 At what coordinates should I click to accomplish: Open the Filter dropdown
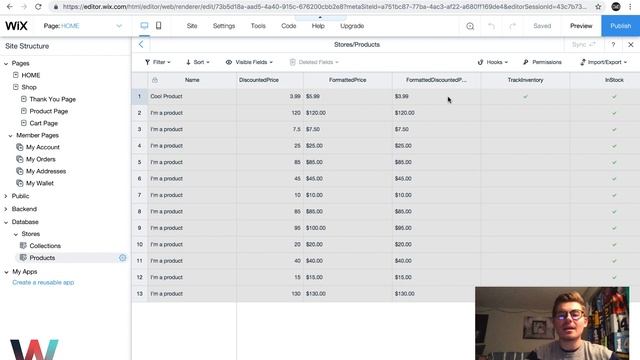pos(158,62)
